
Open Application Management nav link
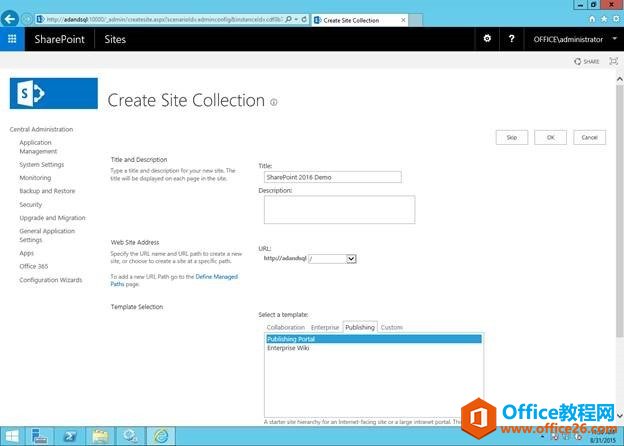tap(38, 147)
